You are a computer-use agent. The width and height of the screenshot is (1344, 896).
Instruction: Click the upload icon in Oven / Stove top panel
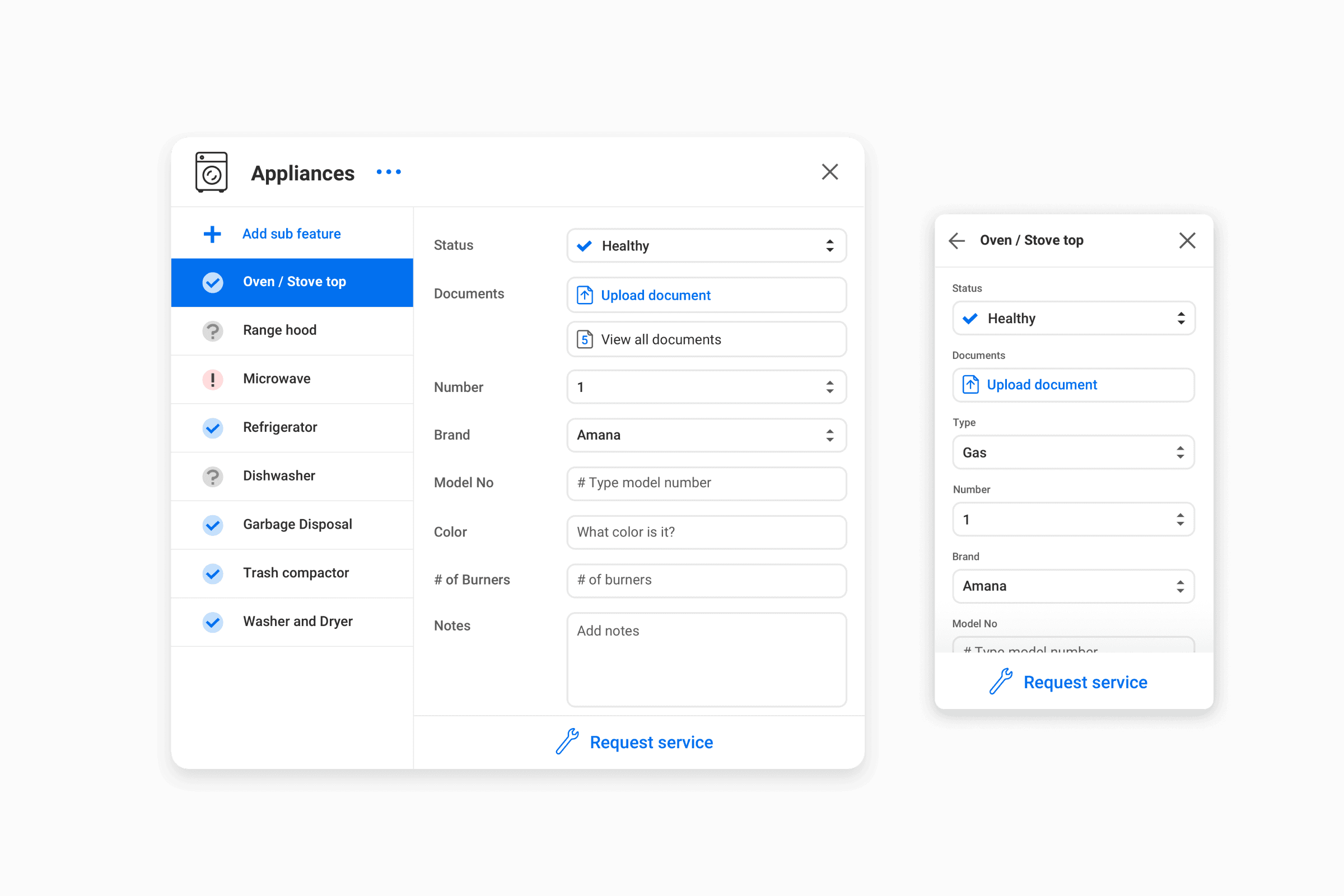click(970, 385)
